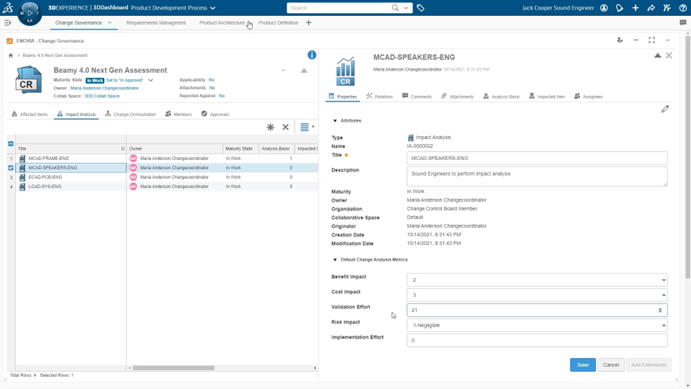Collapse the Attributes section

[335, 121]
